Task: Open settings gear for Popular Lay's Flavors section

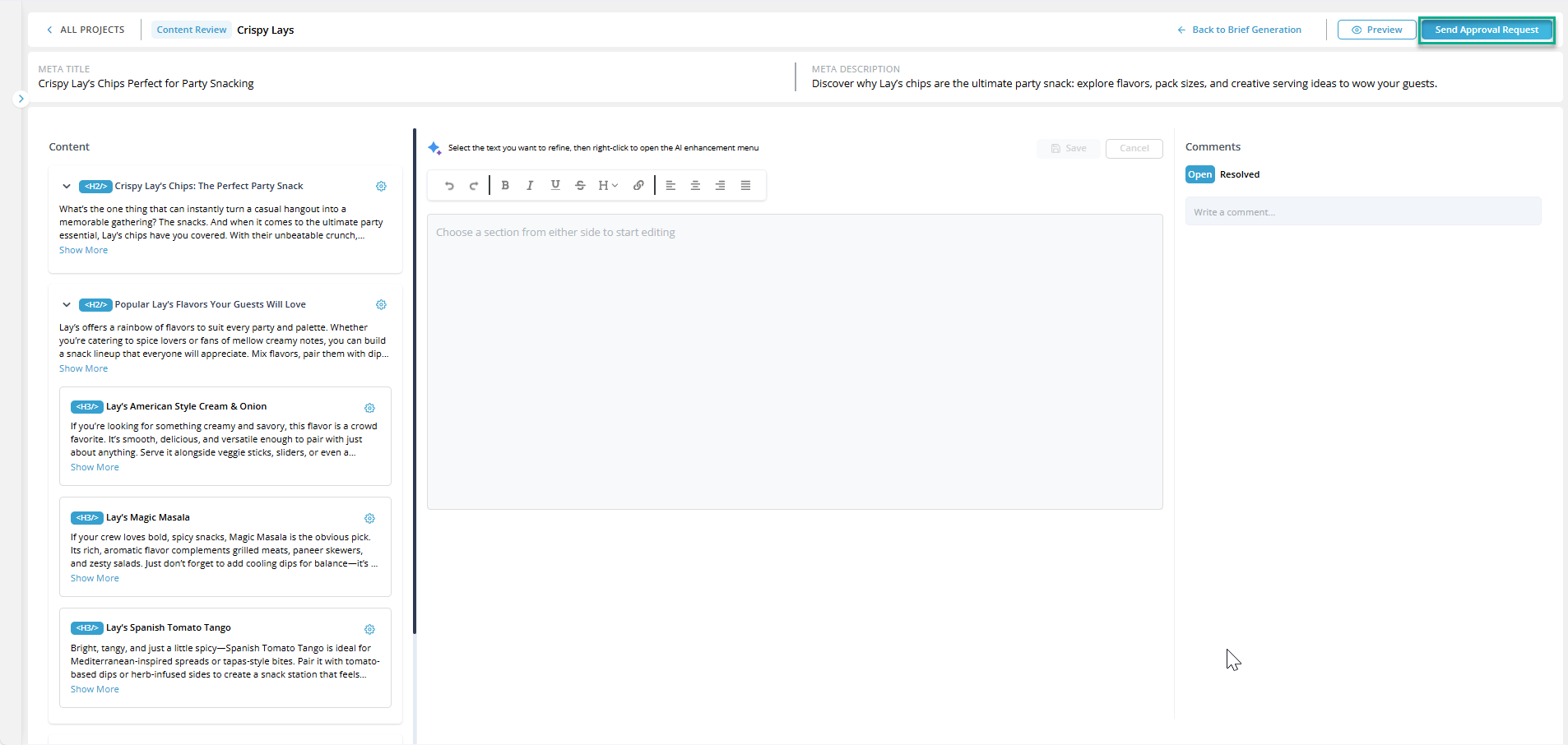Action: [381, 305]
